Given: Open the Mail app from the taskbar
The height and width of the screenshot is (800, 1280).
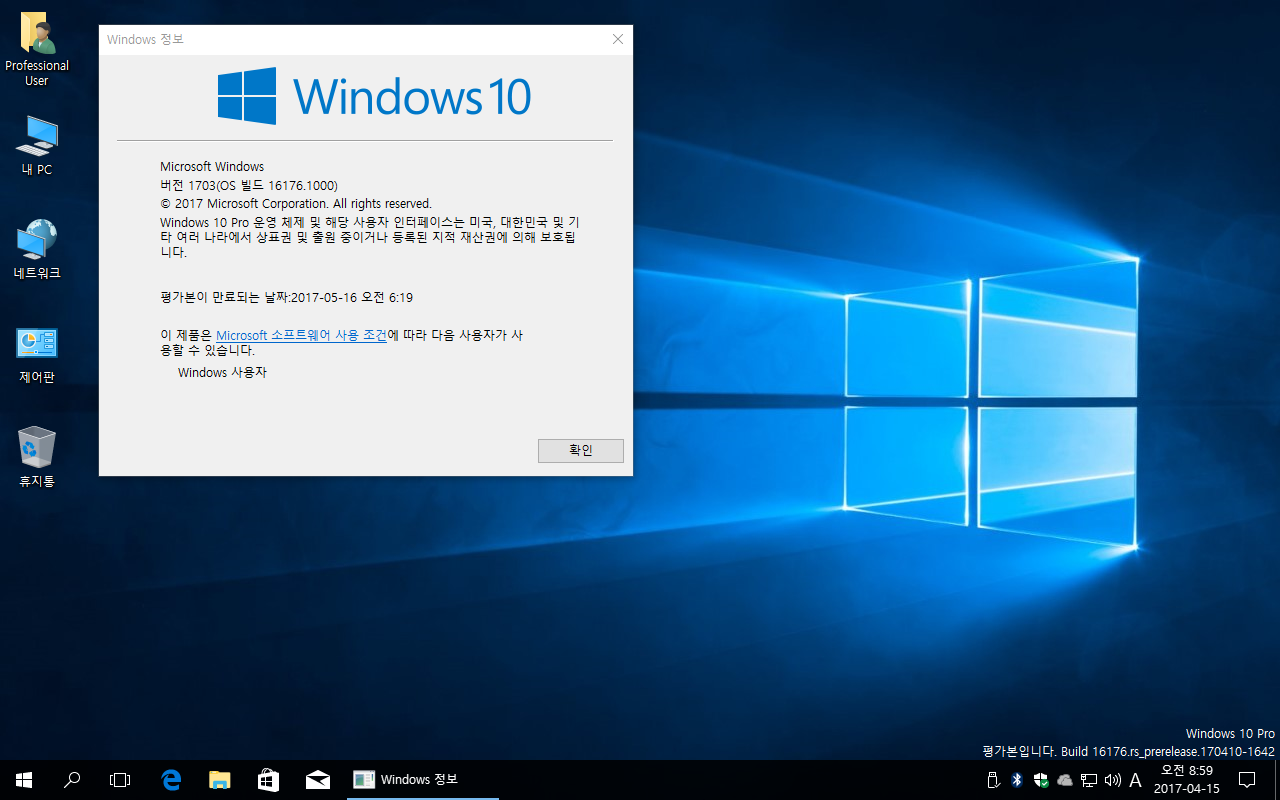Looking at the screenshot, I should pyautogui.click(x=317, y=780).
